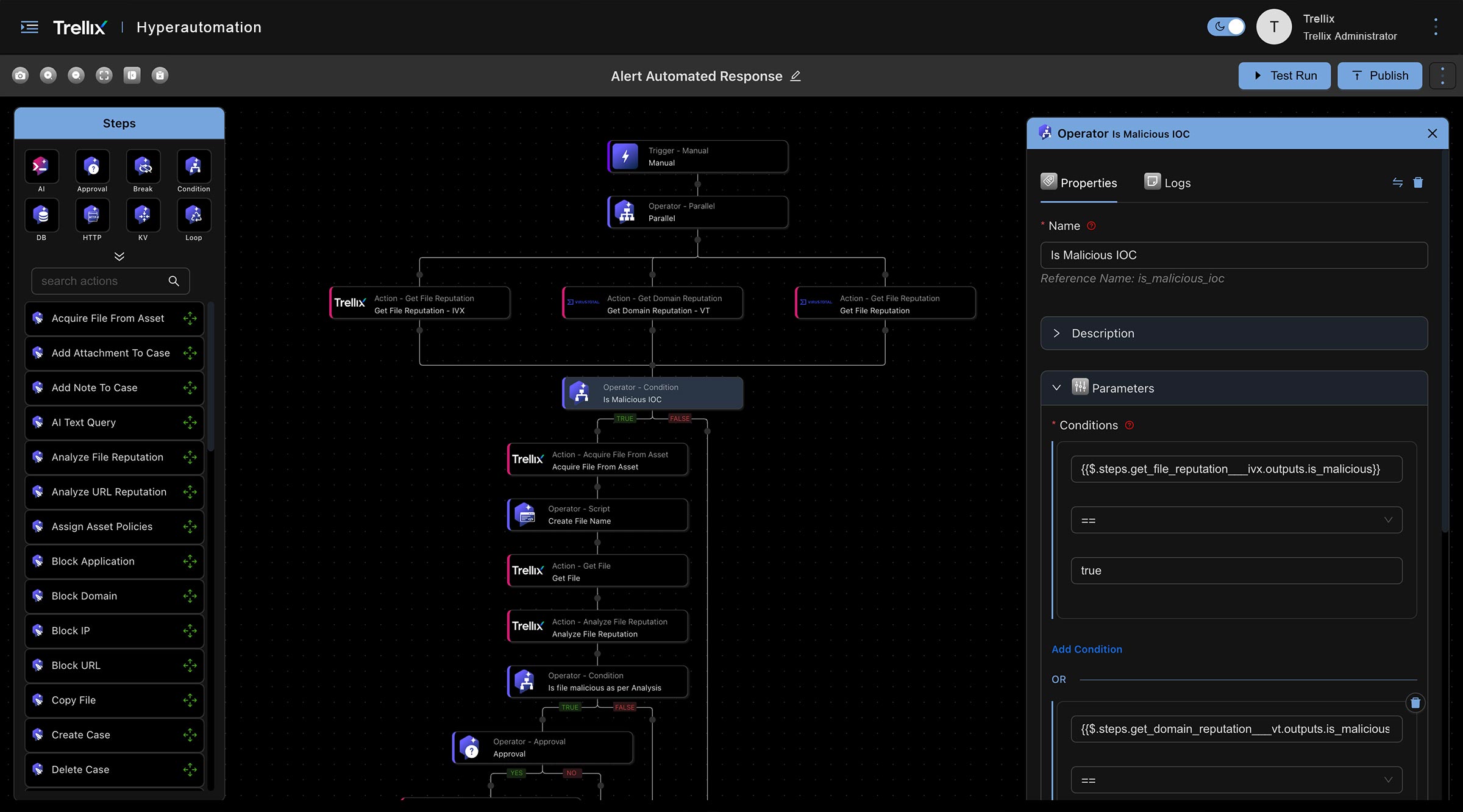Delete the second OR condition block
Screen dimensions: 1463x812
(x=1415, y=703)
